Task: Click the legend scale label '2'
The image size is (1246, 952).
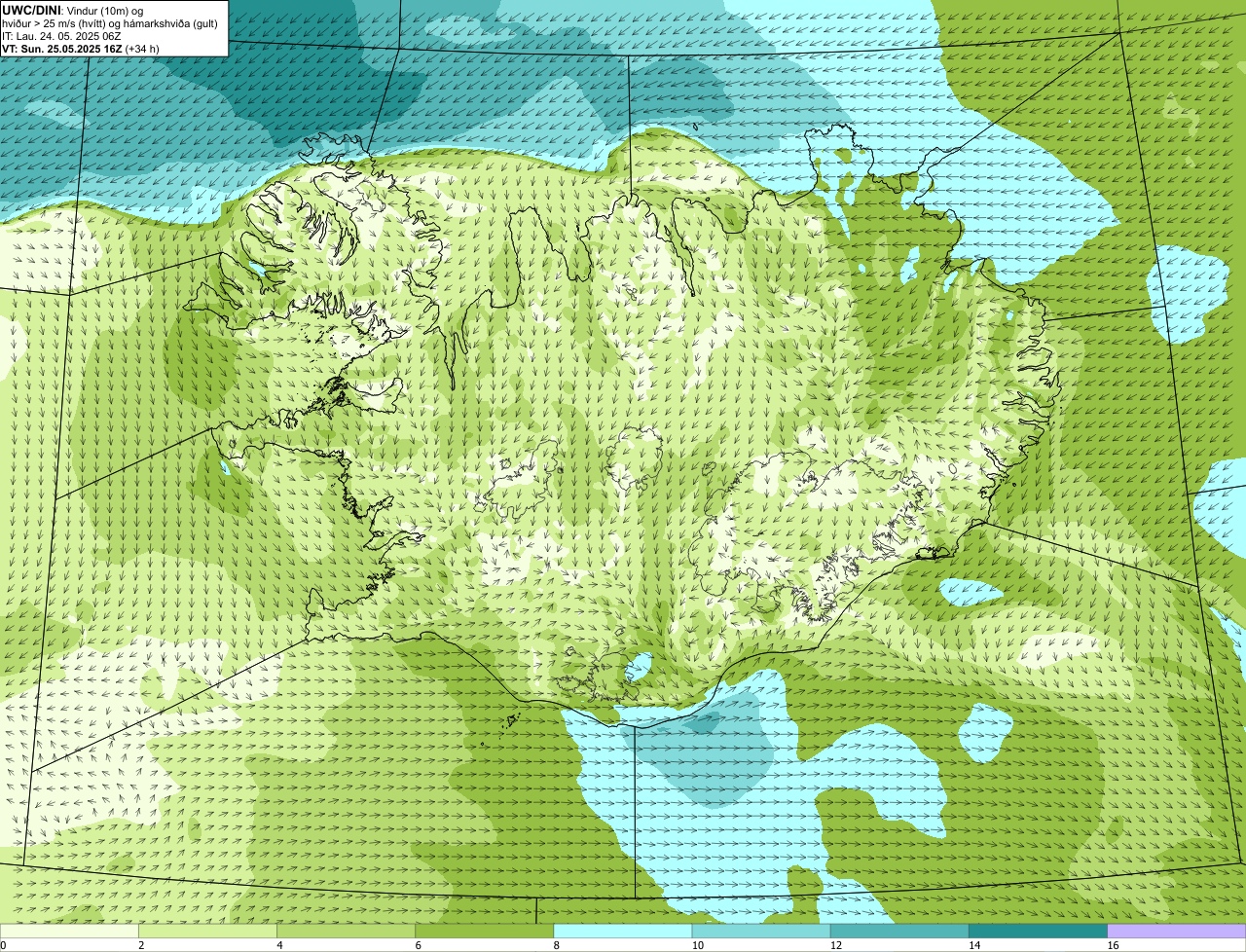Action: [141, 945]
